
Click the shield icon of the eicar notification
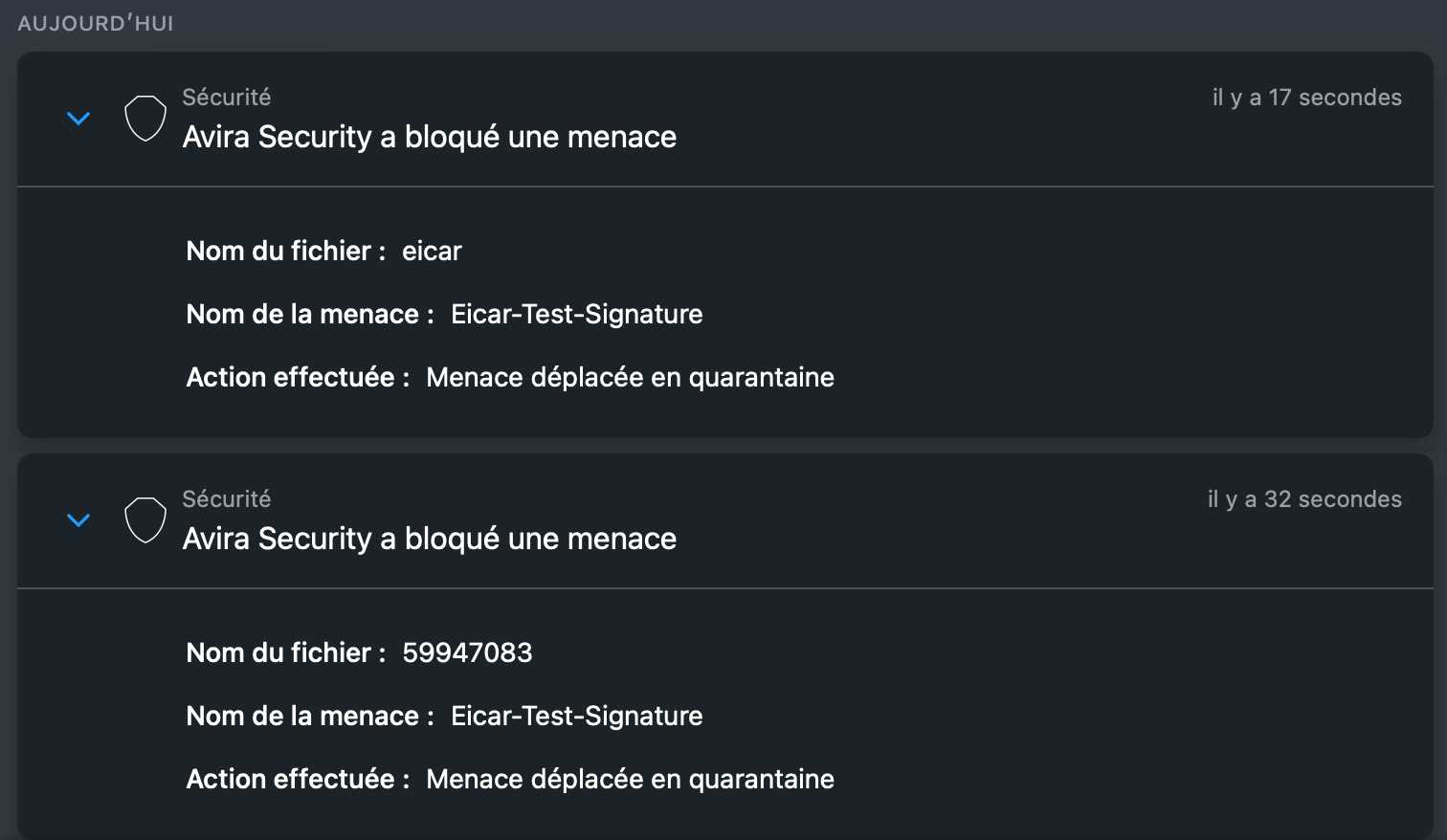pos(145,119)
